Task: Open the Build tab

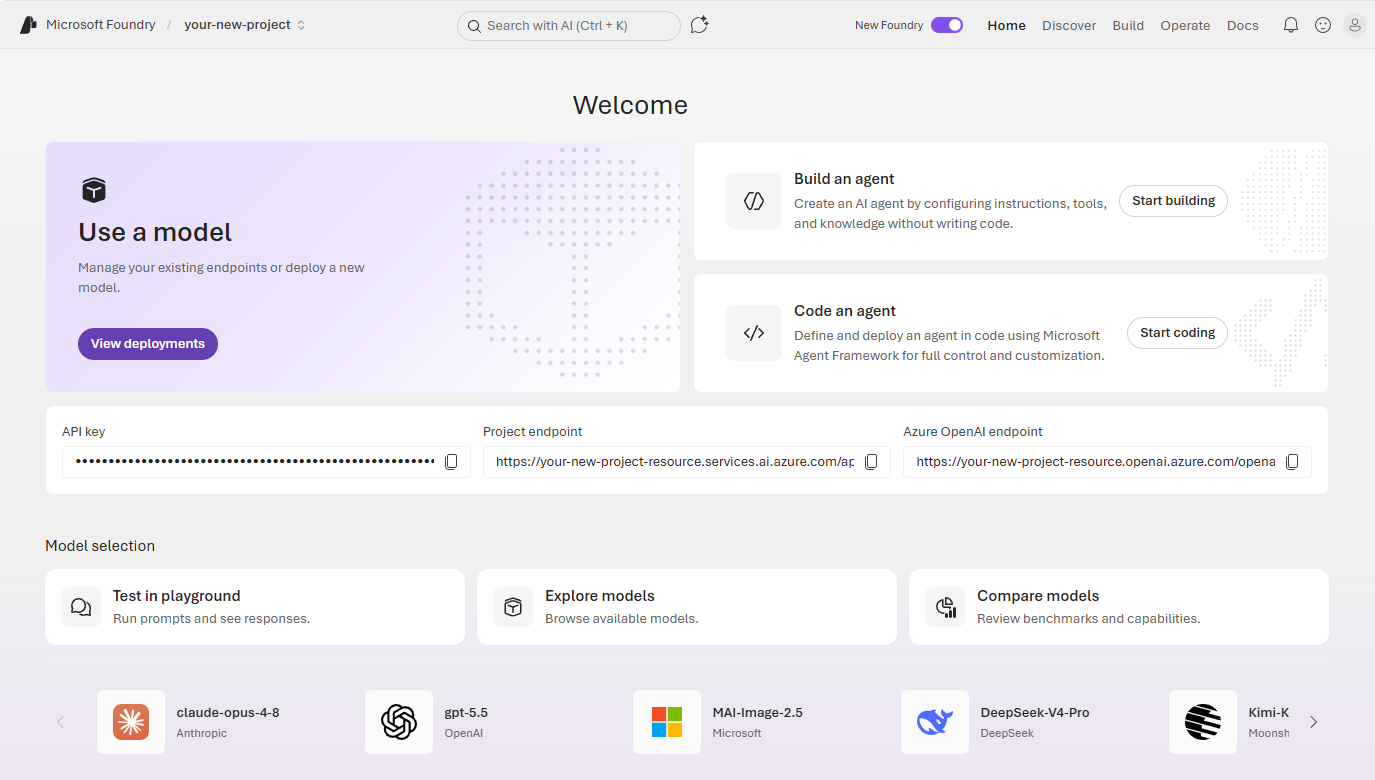Action: 1128,25
